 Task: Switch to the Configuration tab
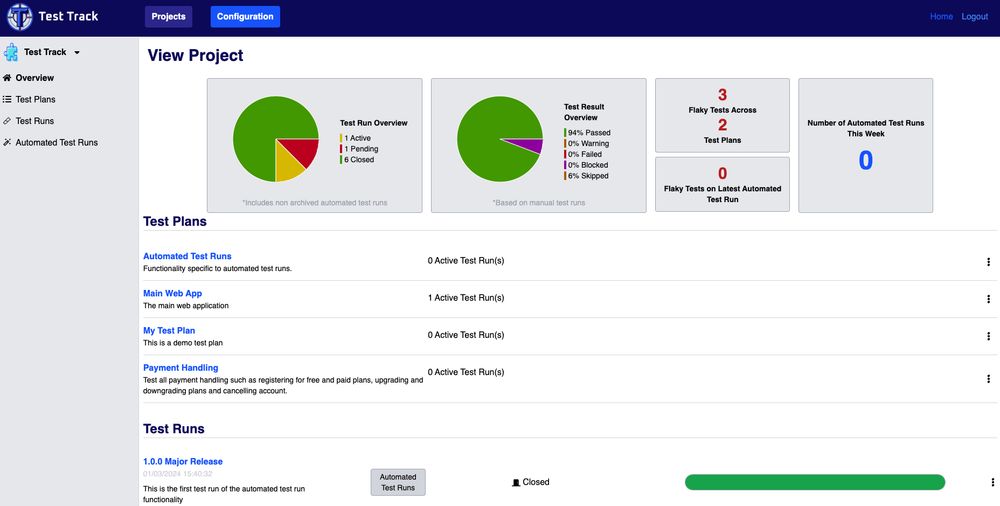tap(245, 17)
